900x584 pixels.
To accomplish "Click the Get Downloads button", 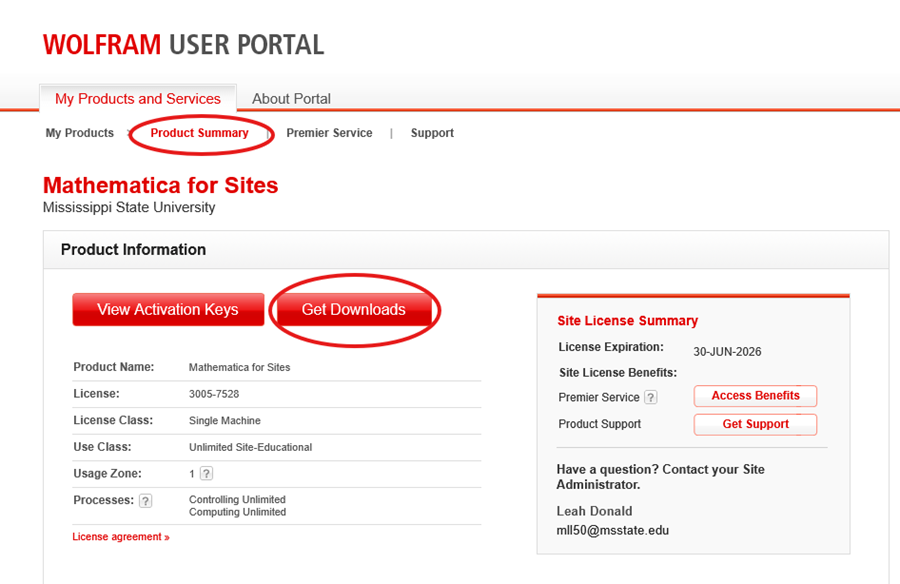I will (x=354, y=310).
